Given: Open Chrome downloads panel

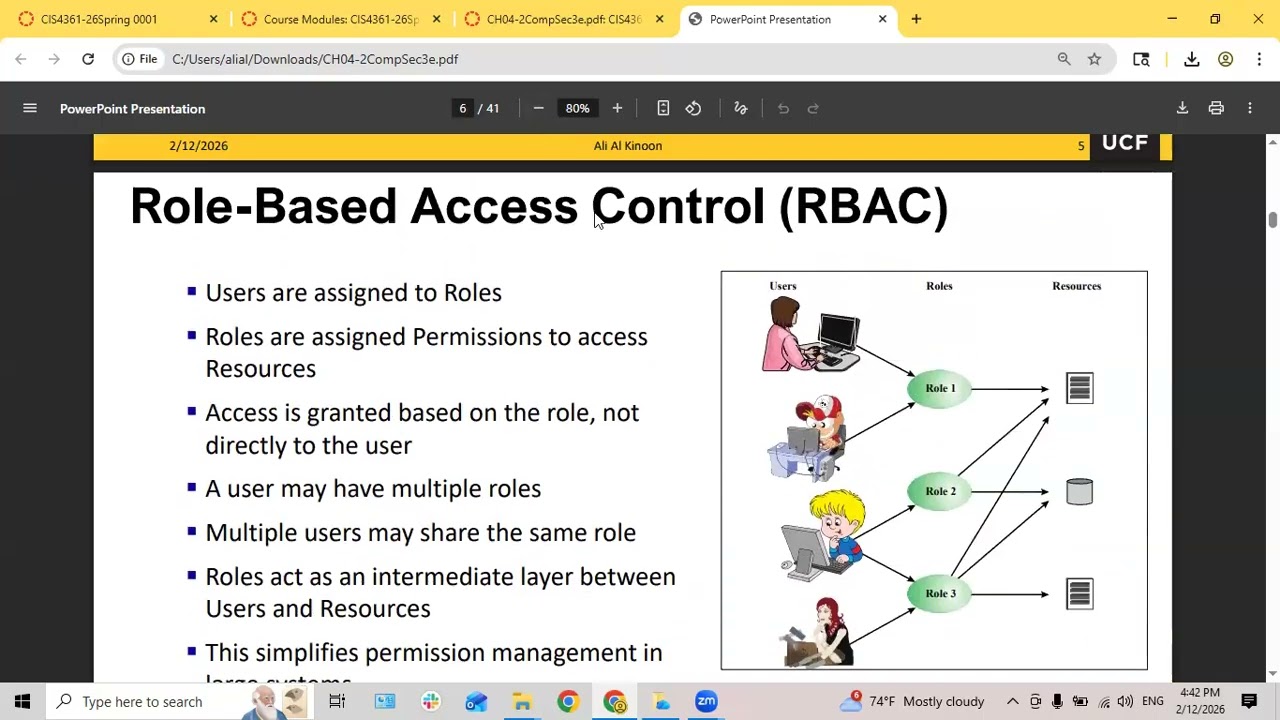Looking at the screenshot, I should click(1192, 59).
